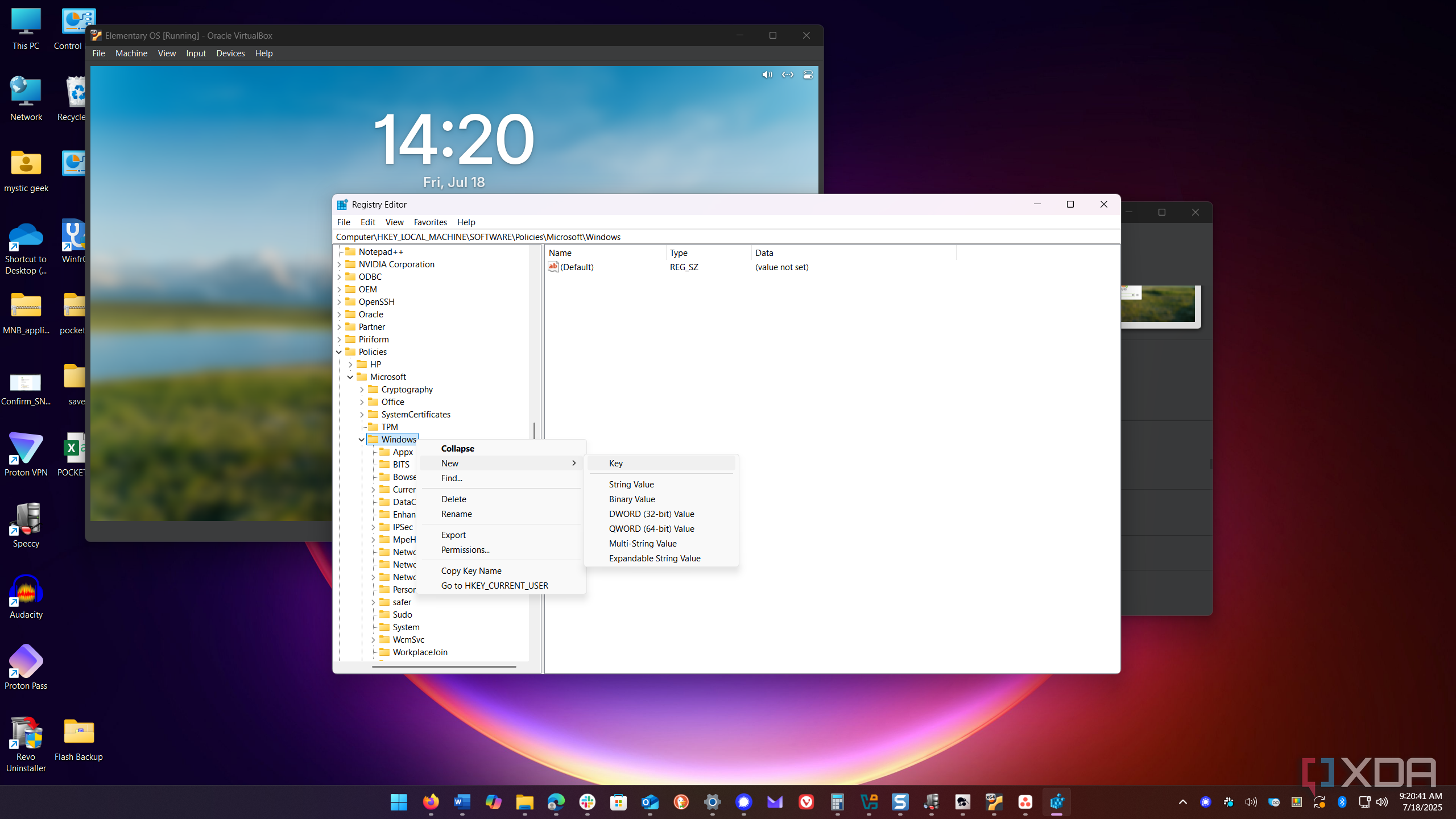Open Devices menu in VirtualBox window
This screenshot has width=1456, height=819.
pos(230,53)
